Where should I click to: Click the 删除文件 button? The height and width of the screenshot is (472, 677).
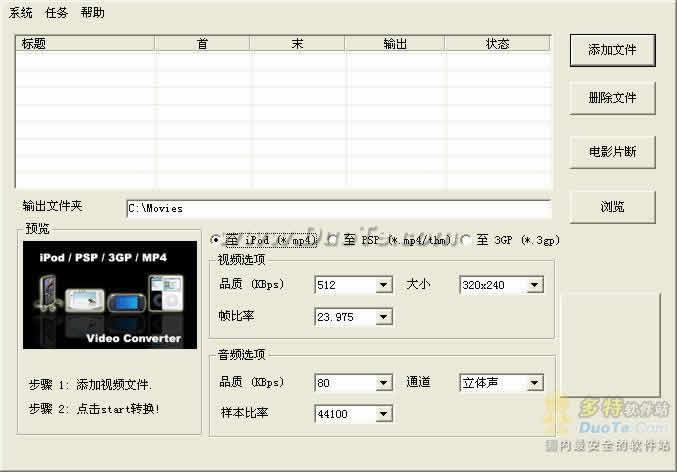point(612,98)
